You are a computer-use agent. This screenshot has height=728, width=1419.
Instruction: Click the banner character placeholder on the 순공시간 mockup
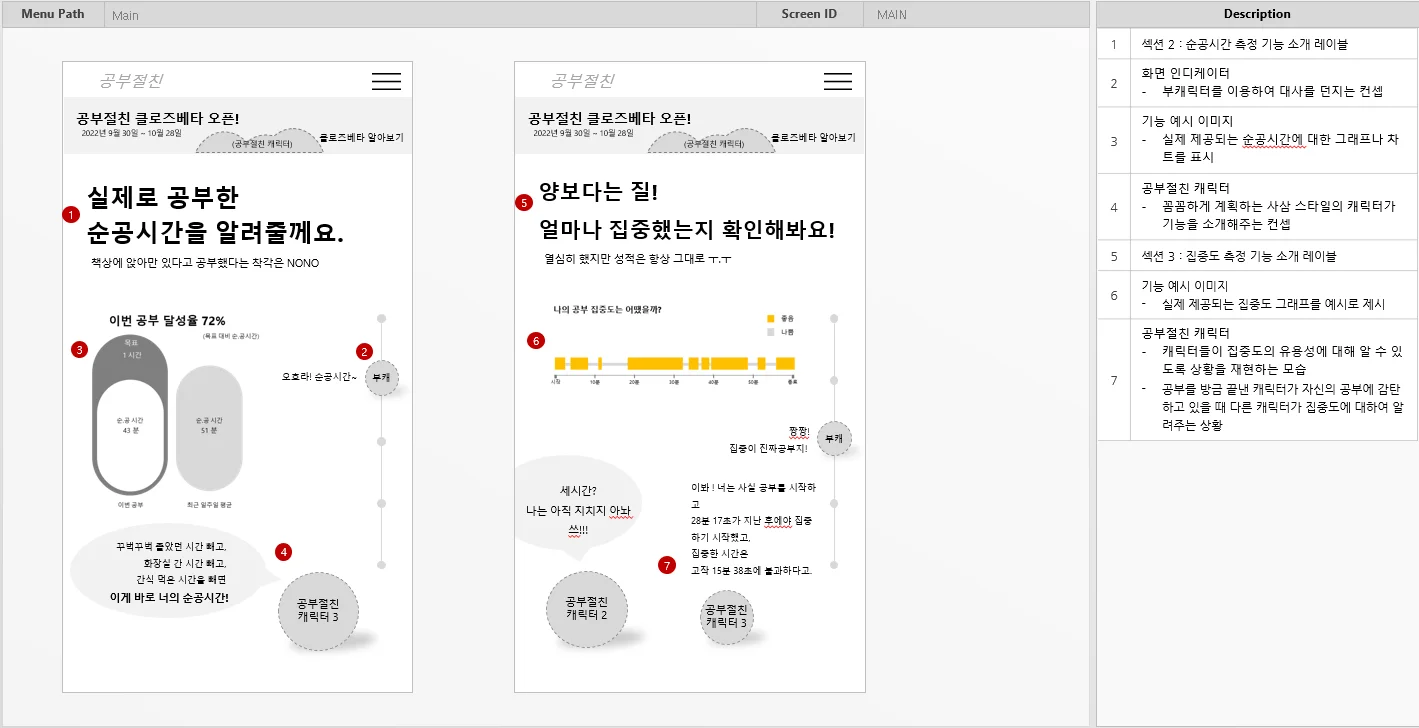point(262,141)
